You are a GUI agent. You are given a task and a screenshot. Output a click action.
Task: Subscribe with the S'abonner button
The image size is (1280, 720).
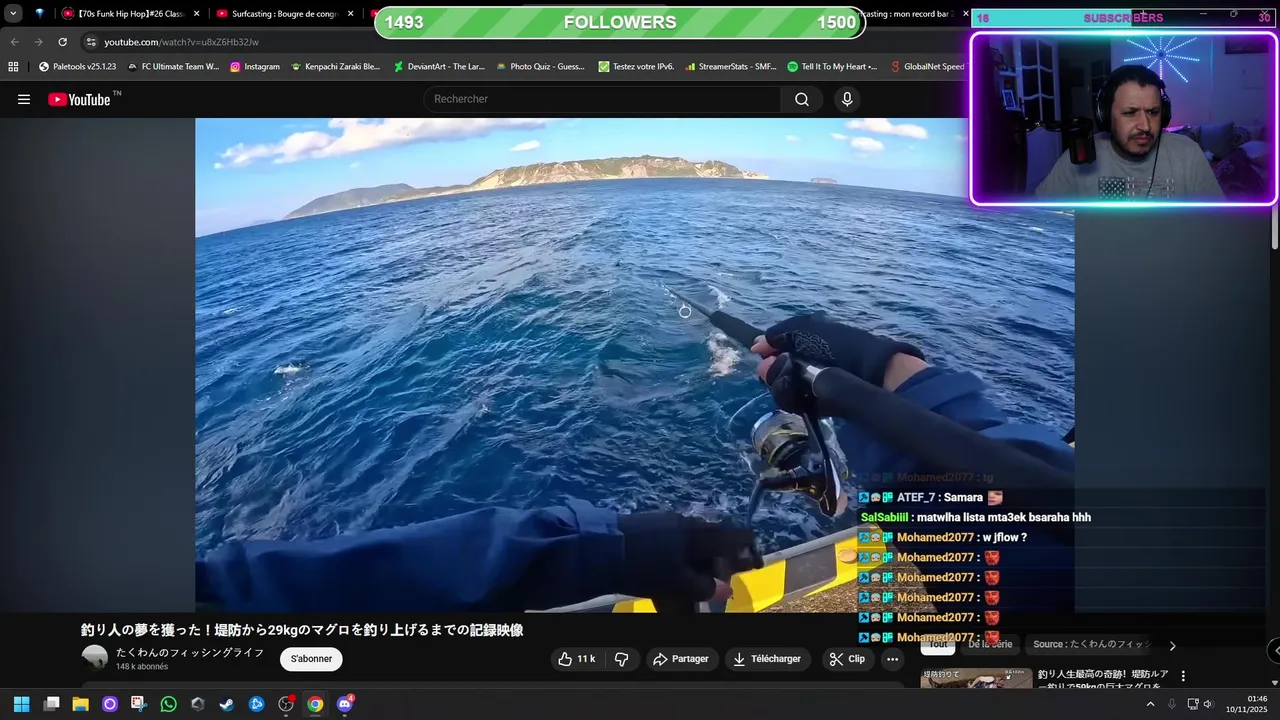(x=311, y=659)
